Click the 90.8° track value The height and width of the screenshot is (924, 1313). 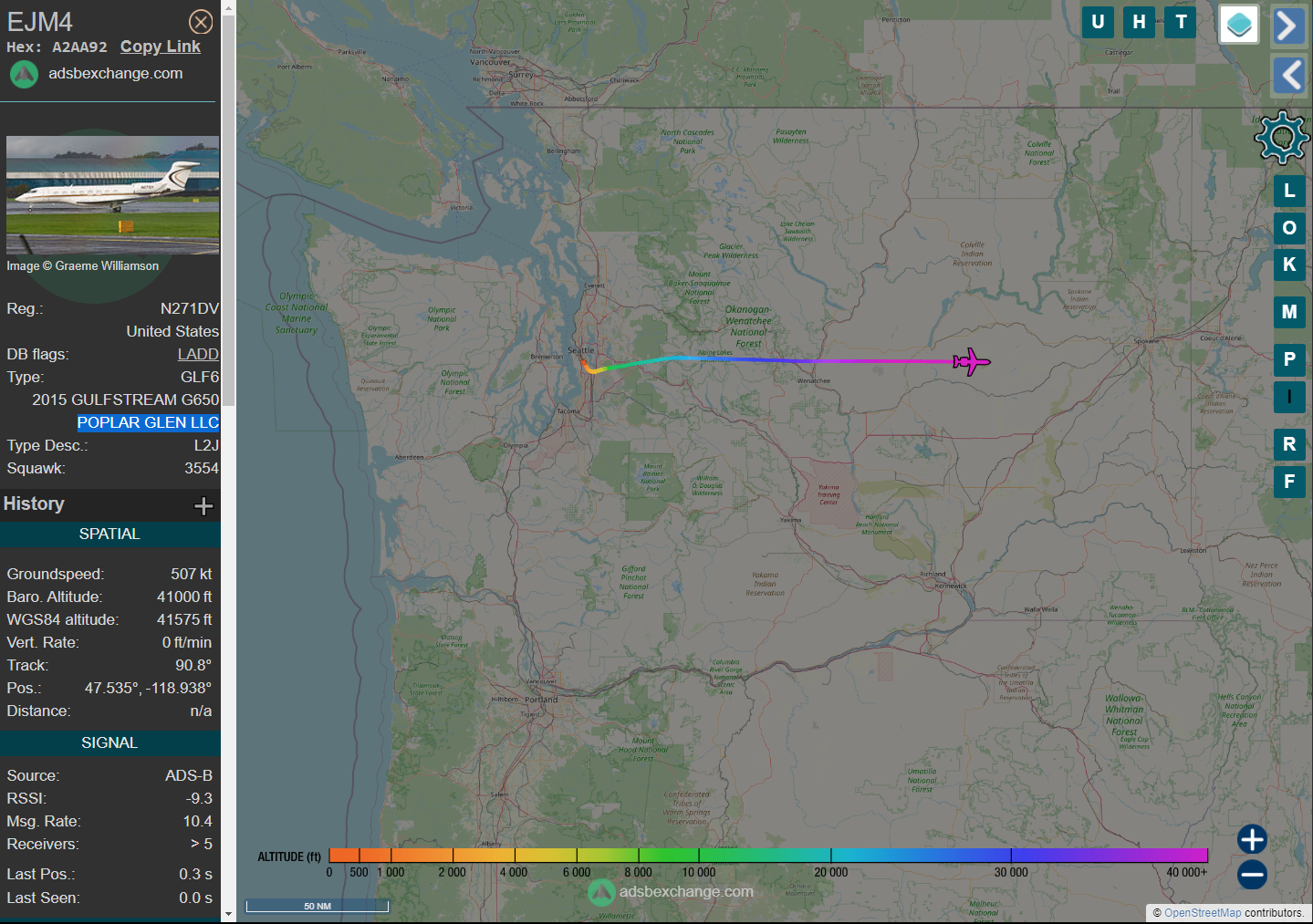pyautogui.click(x=193, y=665)
